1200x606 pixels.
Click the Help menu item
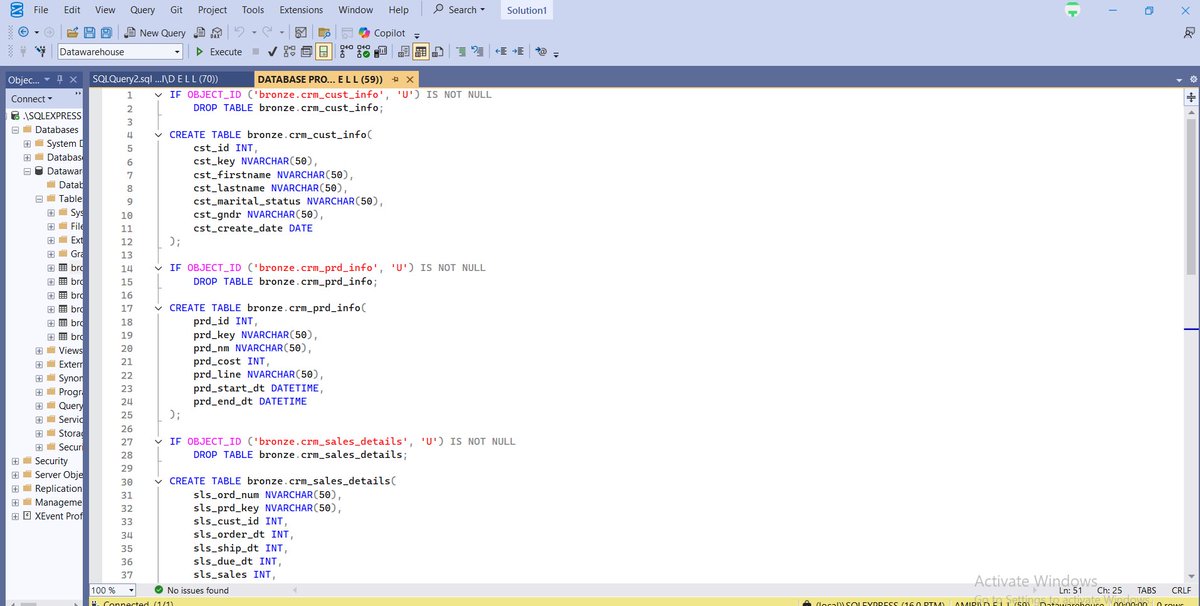click(398, 10)
